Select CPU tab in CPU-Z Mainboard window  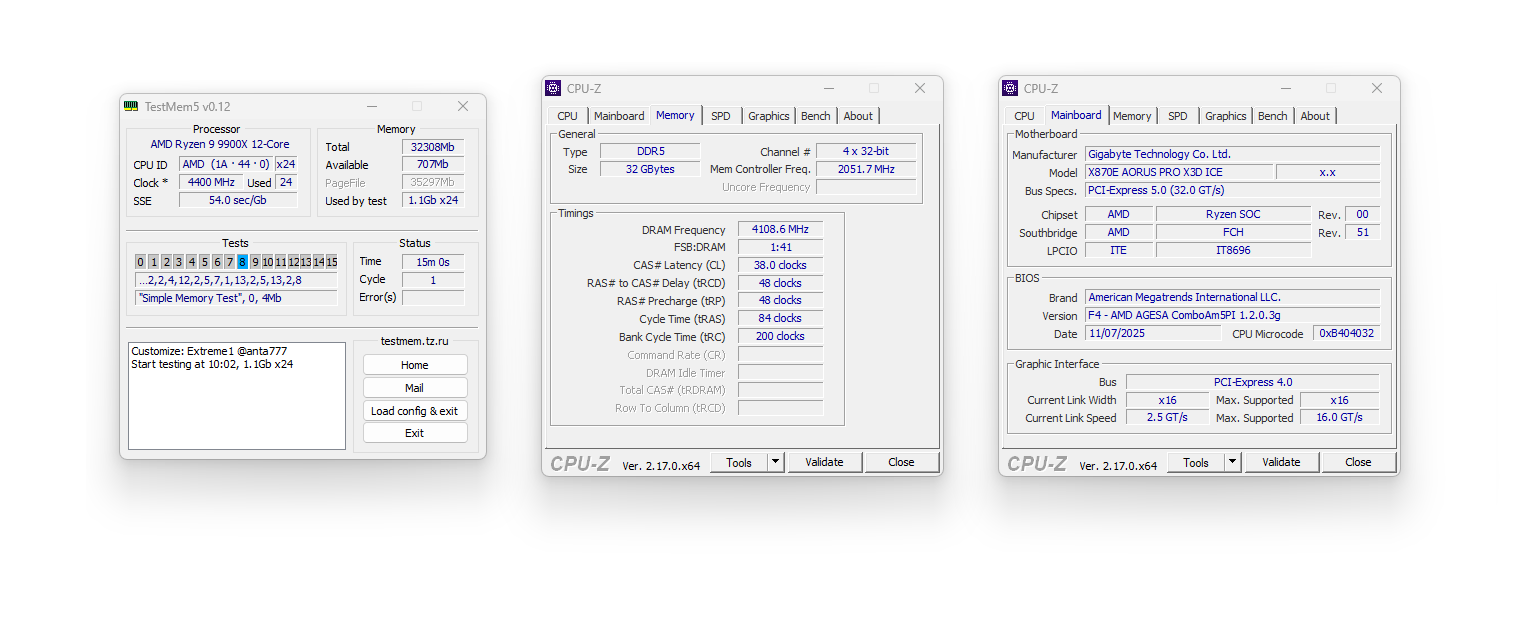(1024, 116)
